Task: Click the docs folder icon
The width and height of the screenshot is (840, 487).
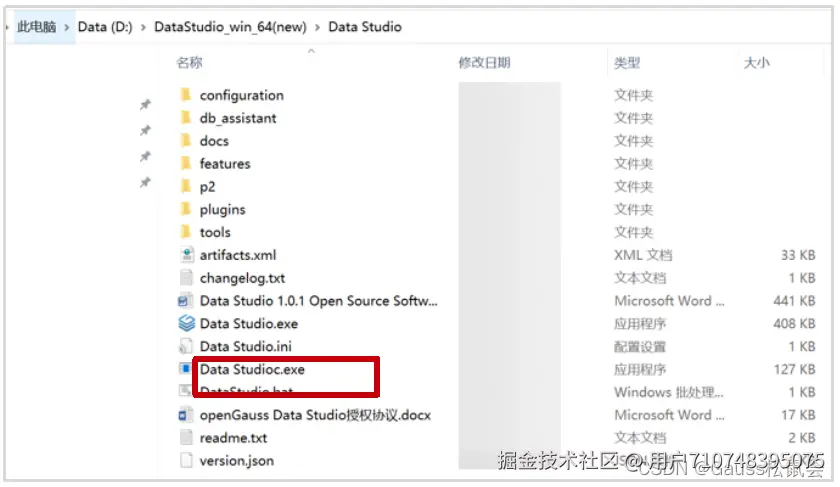Action: [x=186, y=140]
